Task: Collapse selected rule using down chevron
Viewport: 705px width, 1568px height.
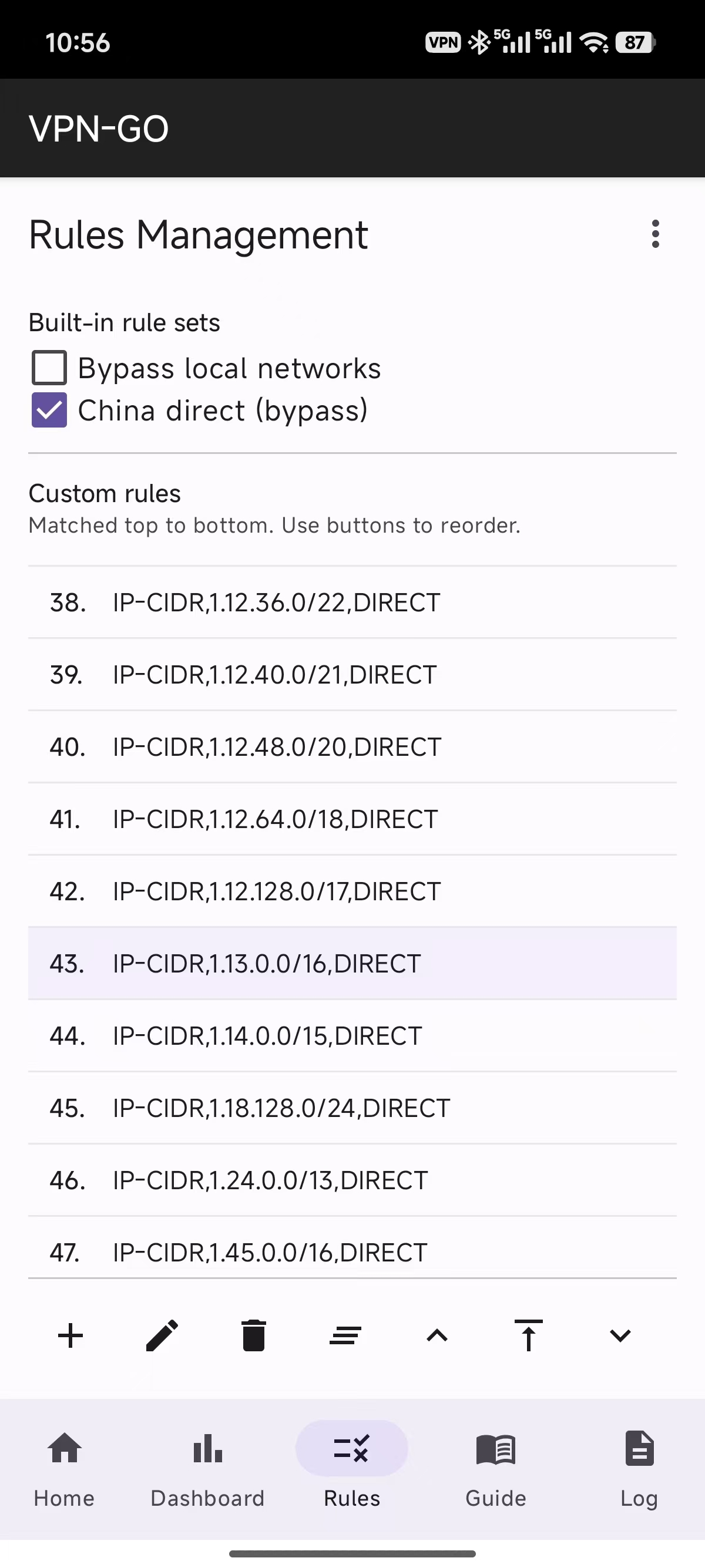Action: (x=620, y=1336)
